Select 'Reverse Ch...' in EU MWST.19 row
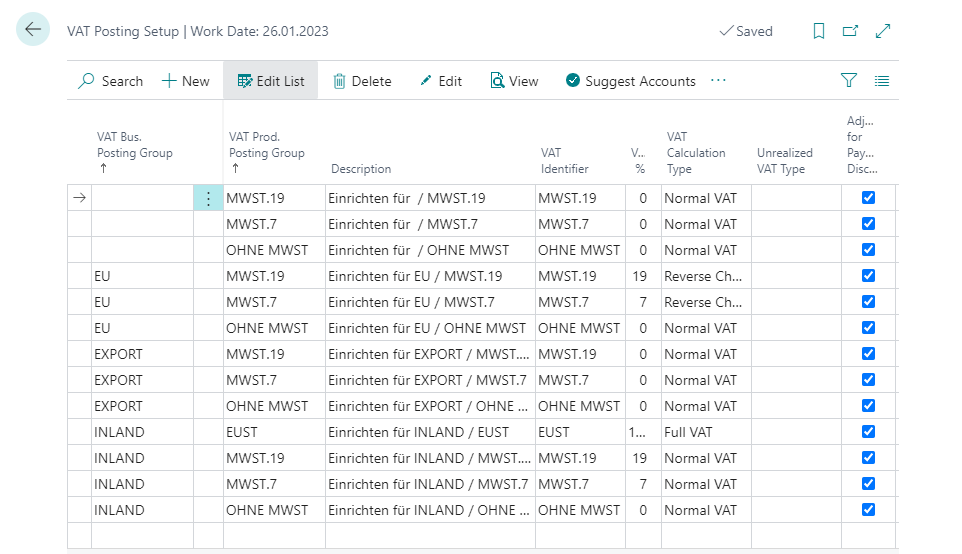 point(706,276)
